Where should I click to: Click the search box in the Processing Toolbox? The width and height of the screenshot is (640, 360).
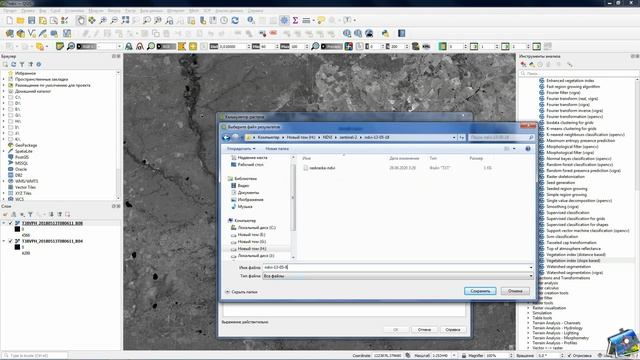click(x=578, y=73)
